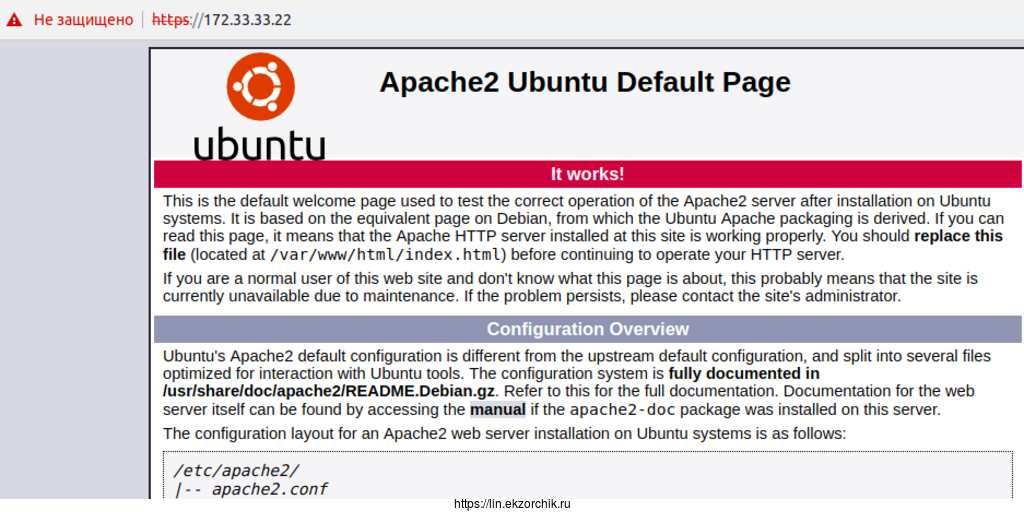Click the bold "replace this file" text
Screen dimensions: 1024x512
(957, 237)
